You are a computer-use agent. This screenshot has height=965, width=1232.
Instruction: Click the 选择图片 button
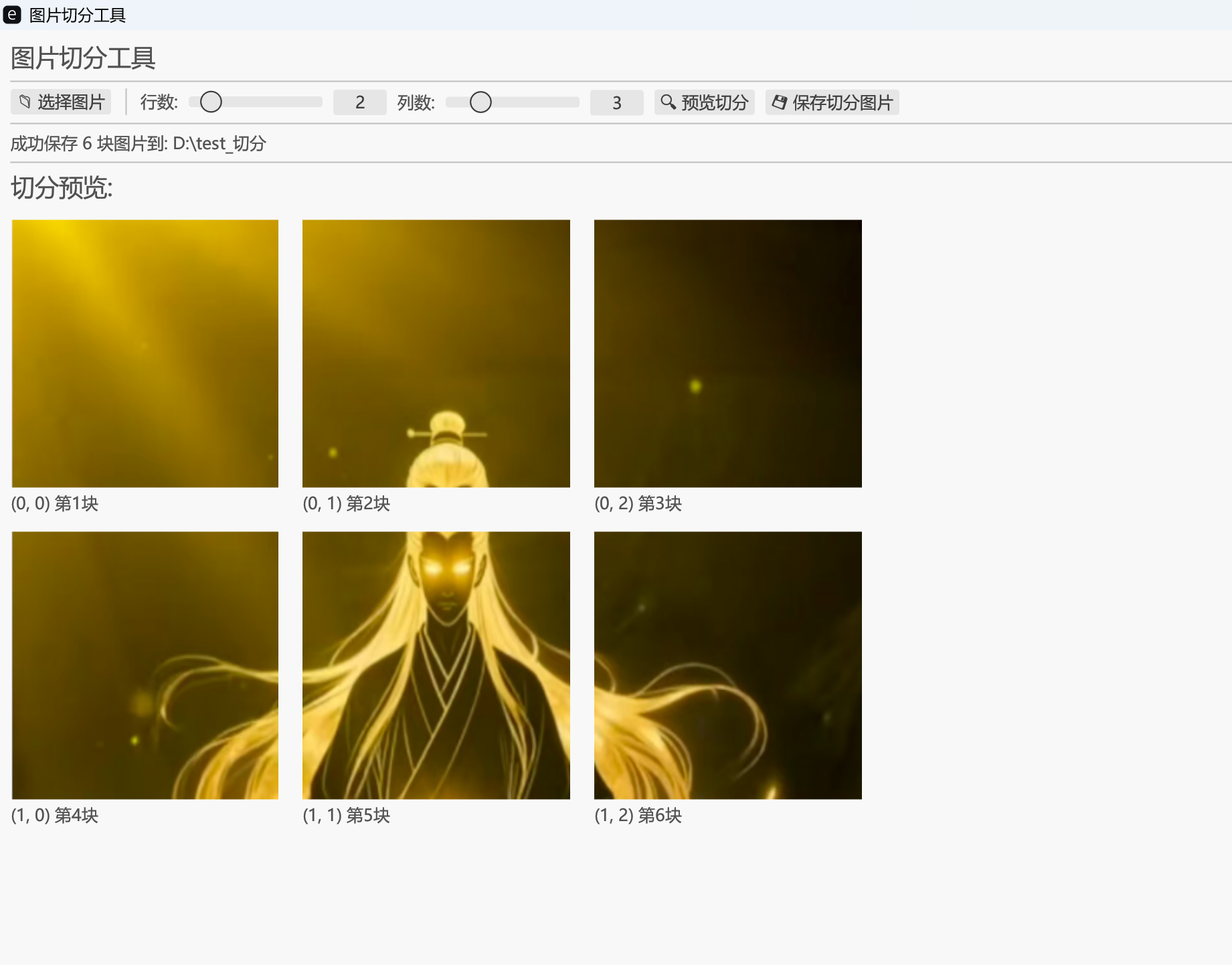pyautogui.click(x=61, y=102)
